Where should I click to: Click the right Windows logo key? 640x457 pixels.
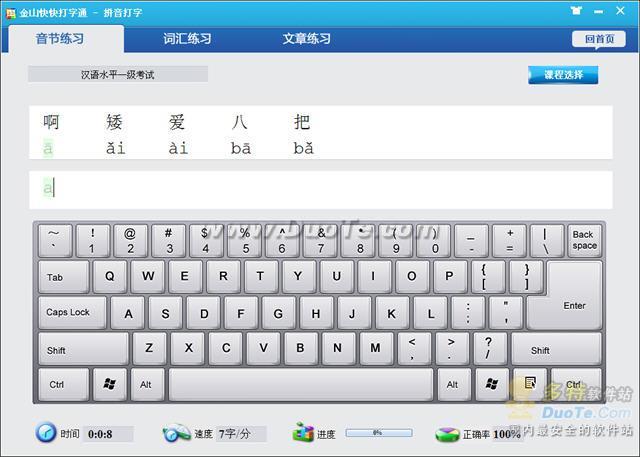point(492,384)
